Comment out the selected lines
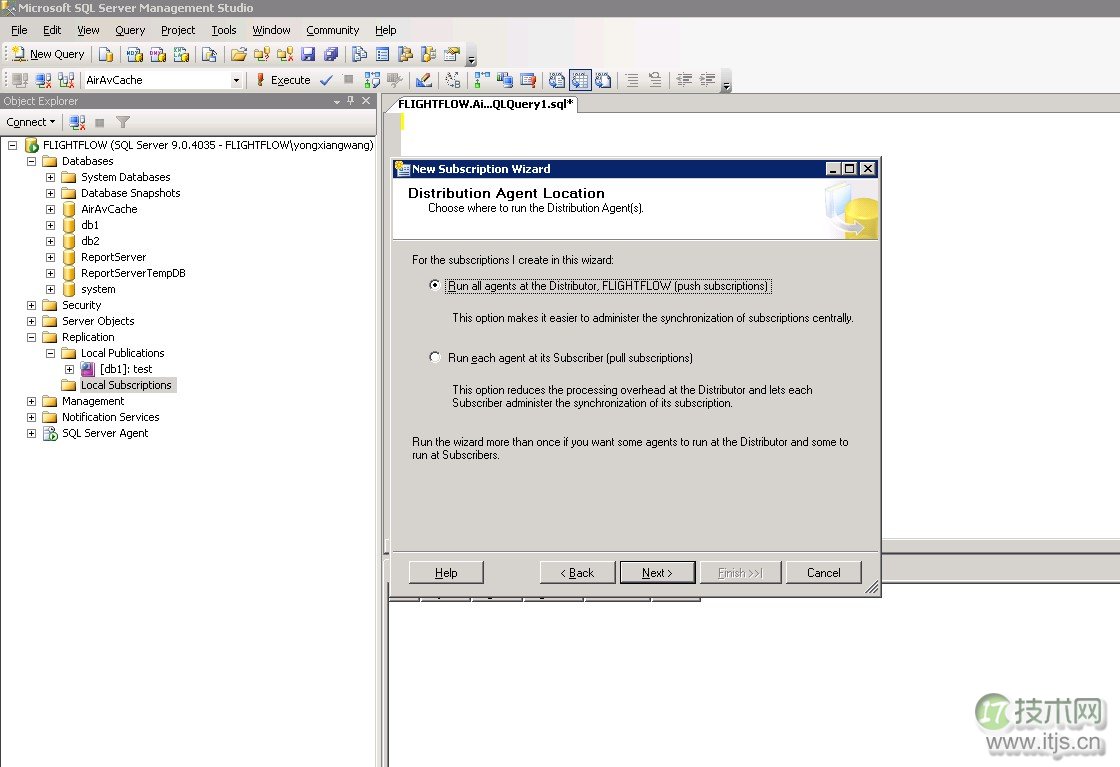The image size is (1120, 767). [632, 80]
